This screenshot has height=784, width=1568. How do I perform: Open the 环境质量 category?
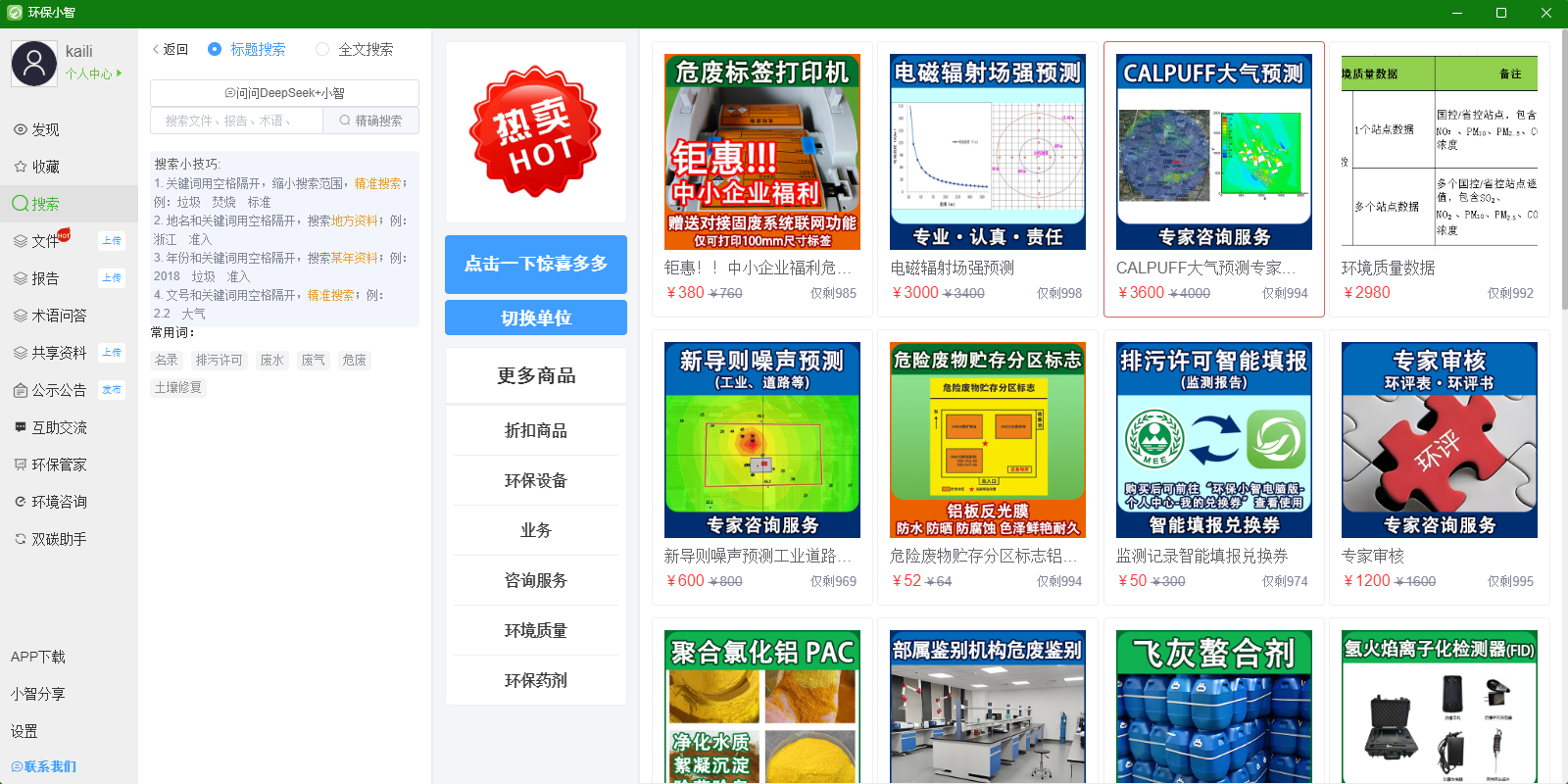536,630
